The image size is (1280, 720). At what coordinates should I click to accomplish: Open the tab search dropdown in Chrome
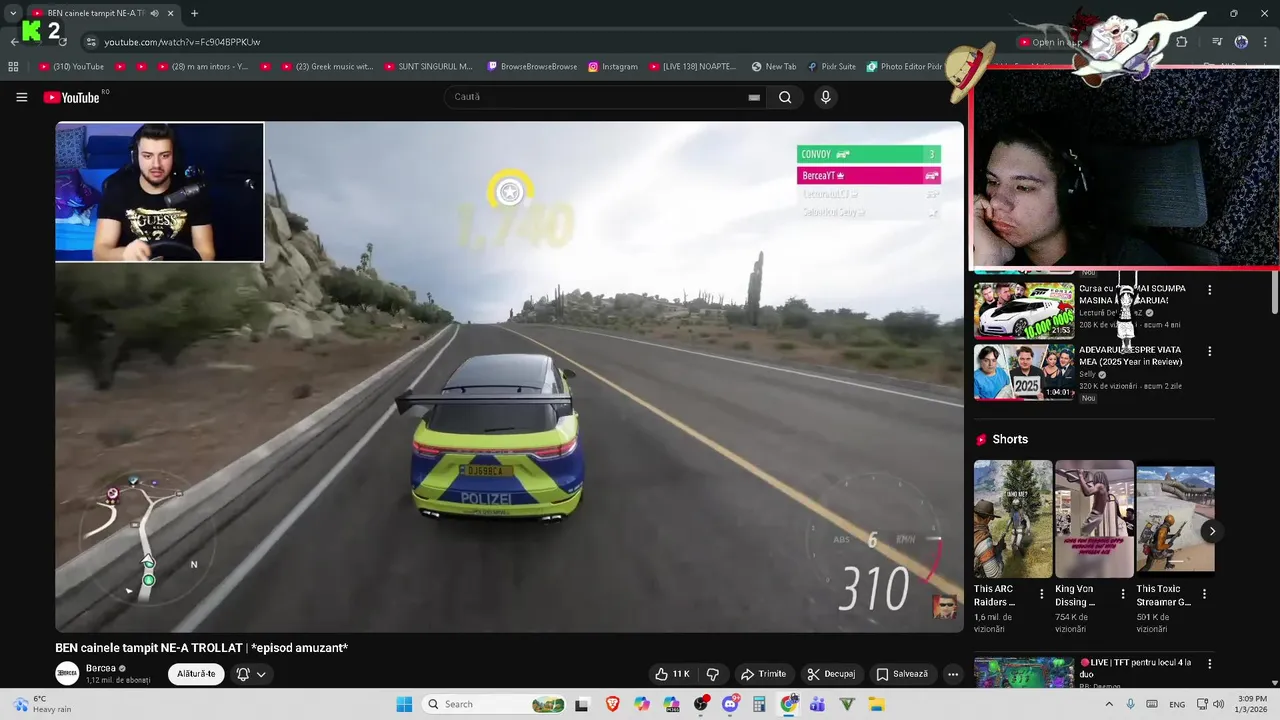tap(13, 13)
